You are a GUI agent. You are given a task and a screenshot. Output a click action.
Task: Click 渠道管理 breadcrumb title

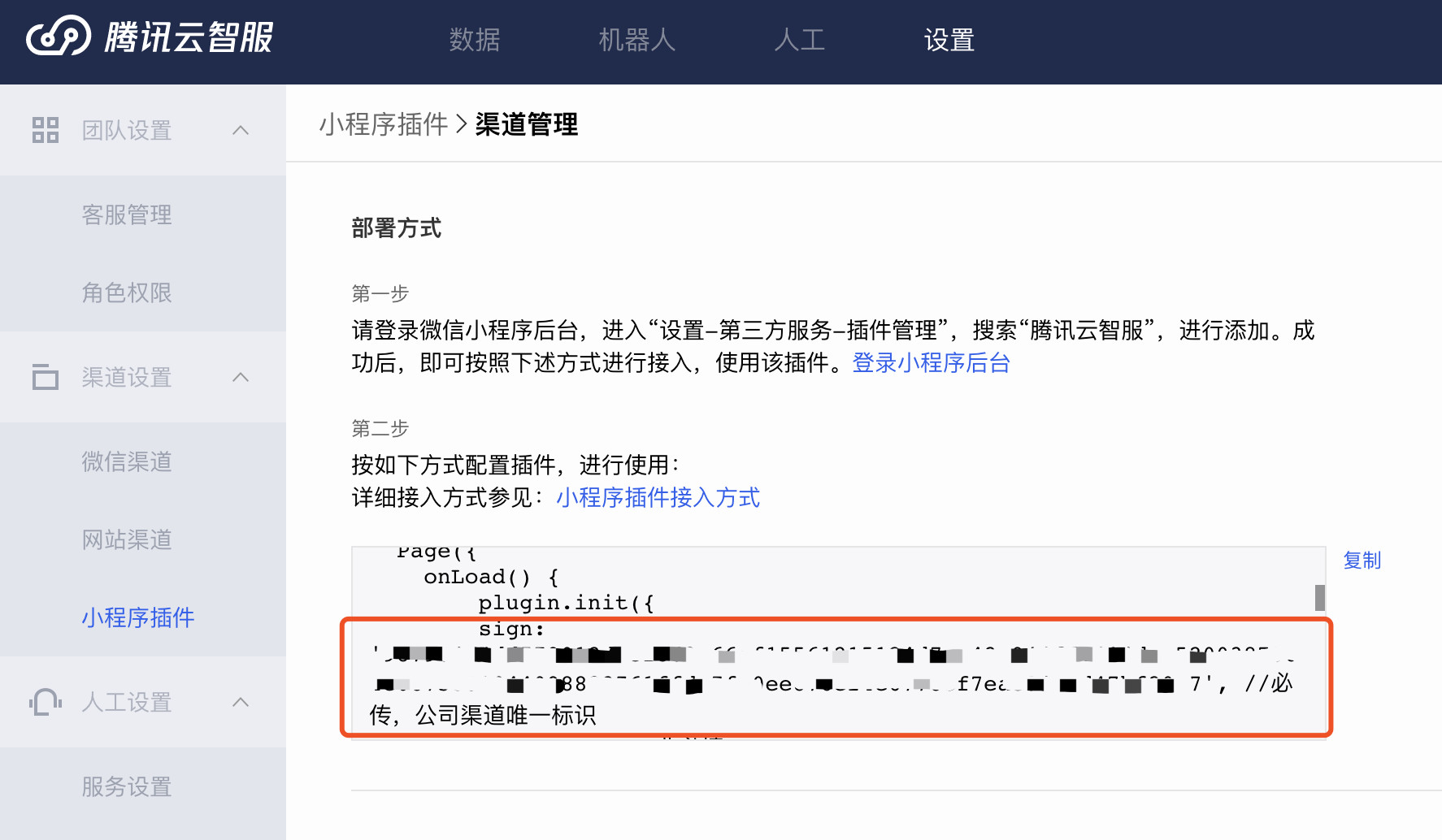(527, 124)
